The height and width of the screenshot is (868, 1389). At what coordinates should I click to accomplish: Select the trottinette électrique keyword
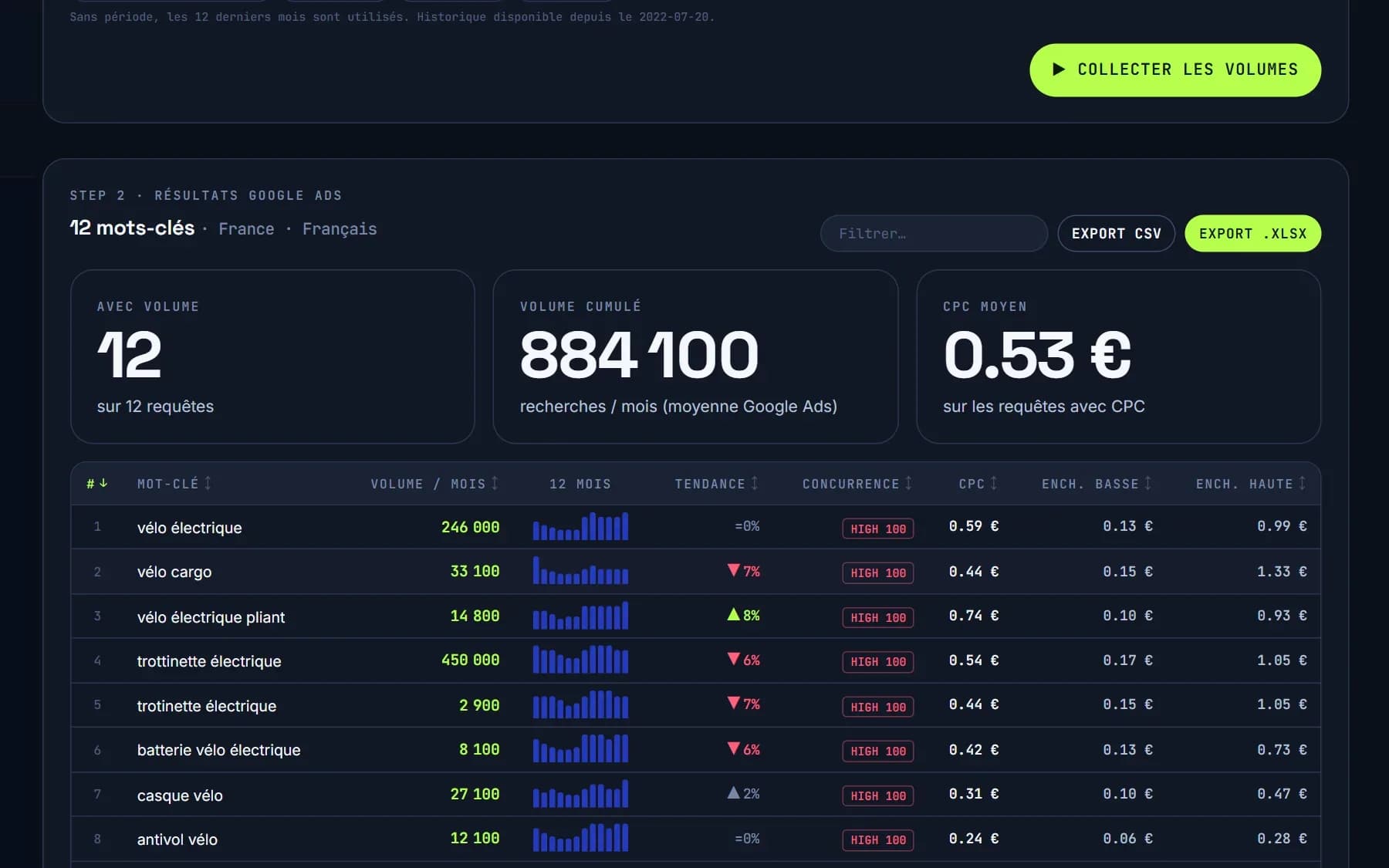pos(209,661)
